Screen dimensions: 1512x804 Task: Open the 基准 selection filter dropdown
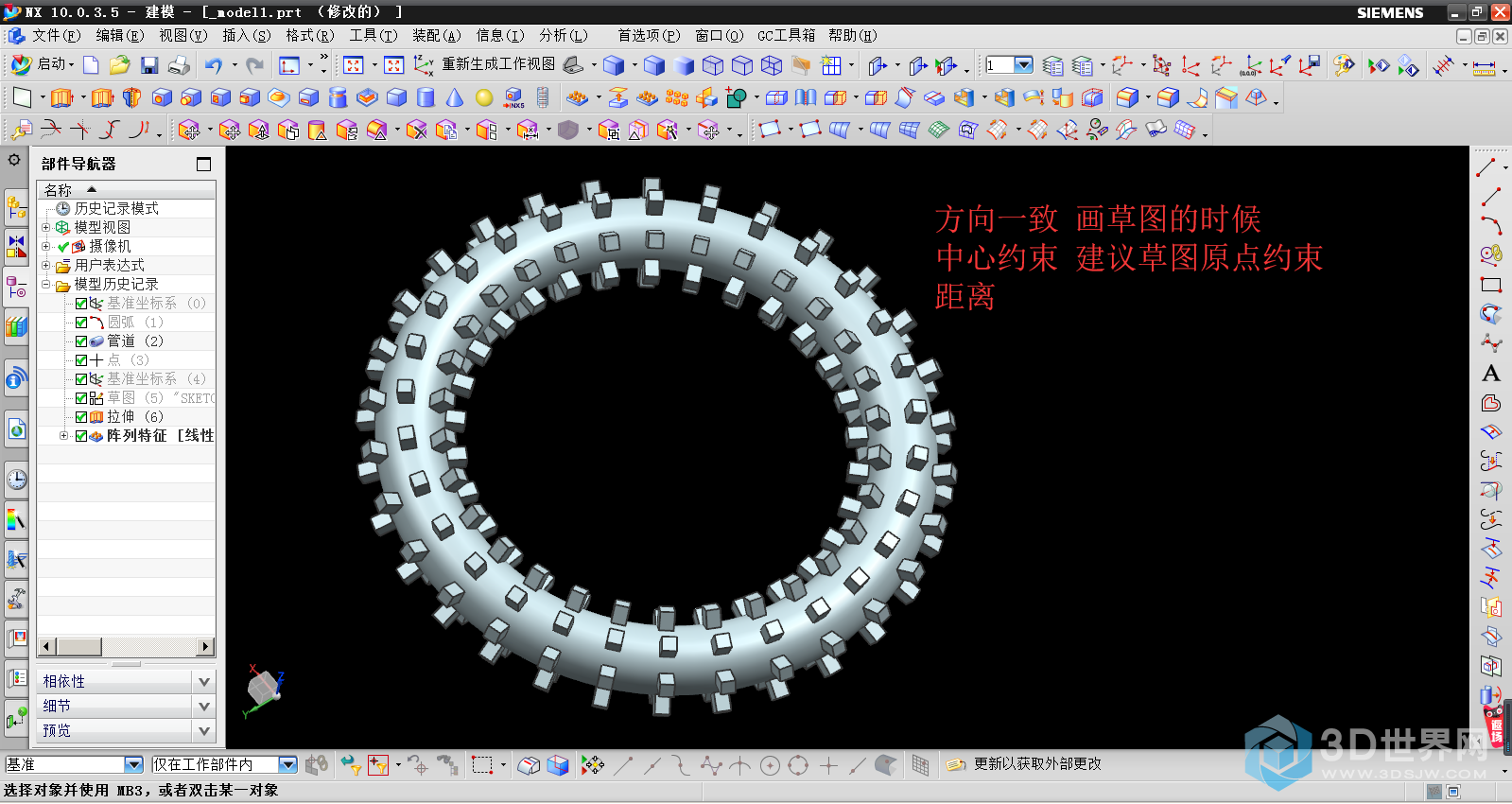pyautogui.click(x=133, y=764)
